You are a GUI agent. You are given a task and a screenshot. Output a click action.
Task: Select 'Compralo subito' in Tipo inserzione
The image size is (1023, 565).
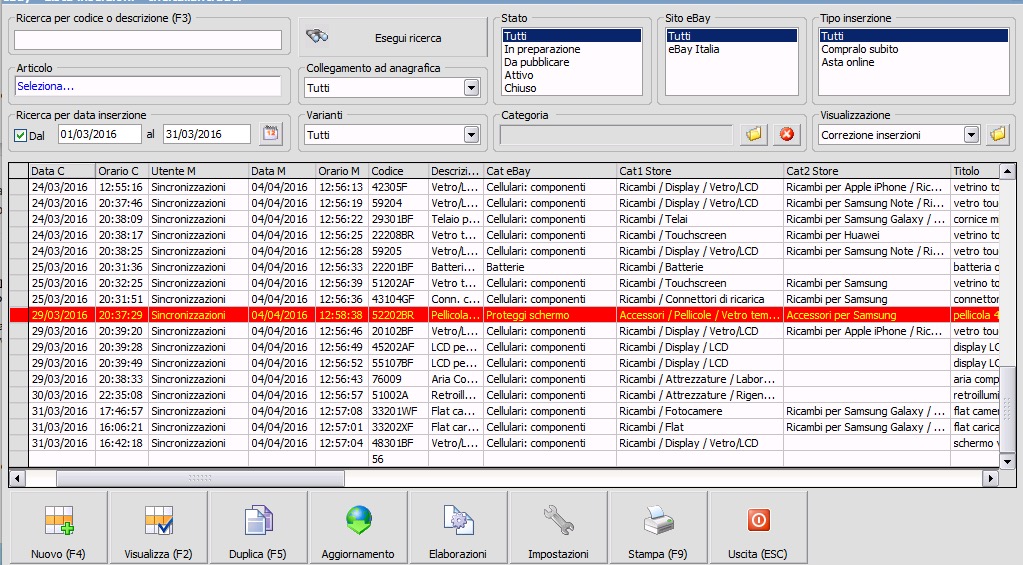pos(859,49)
